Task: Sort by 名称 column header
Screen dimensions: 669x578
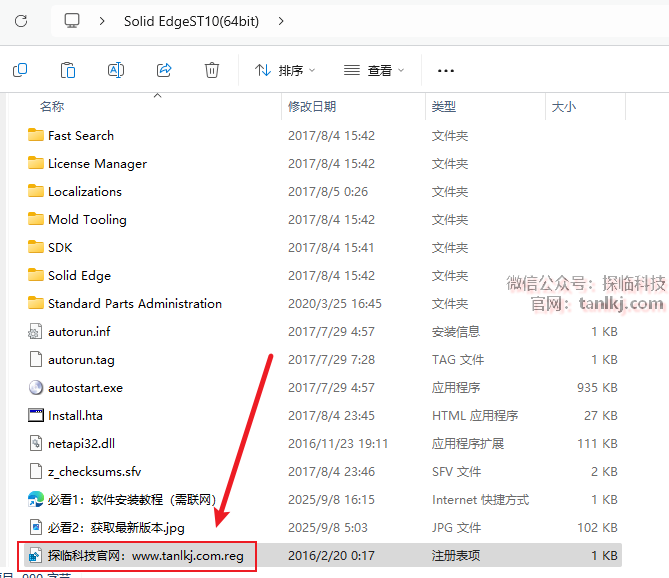Action: [x=52, y=106]
